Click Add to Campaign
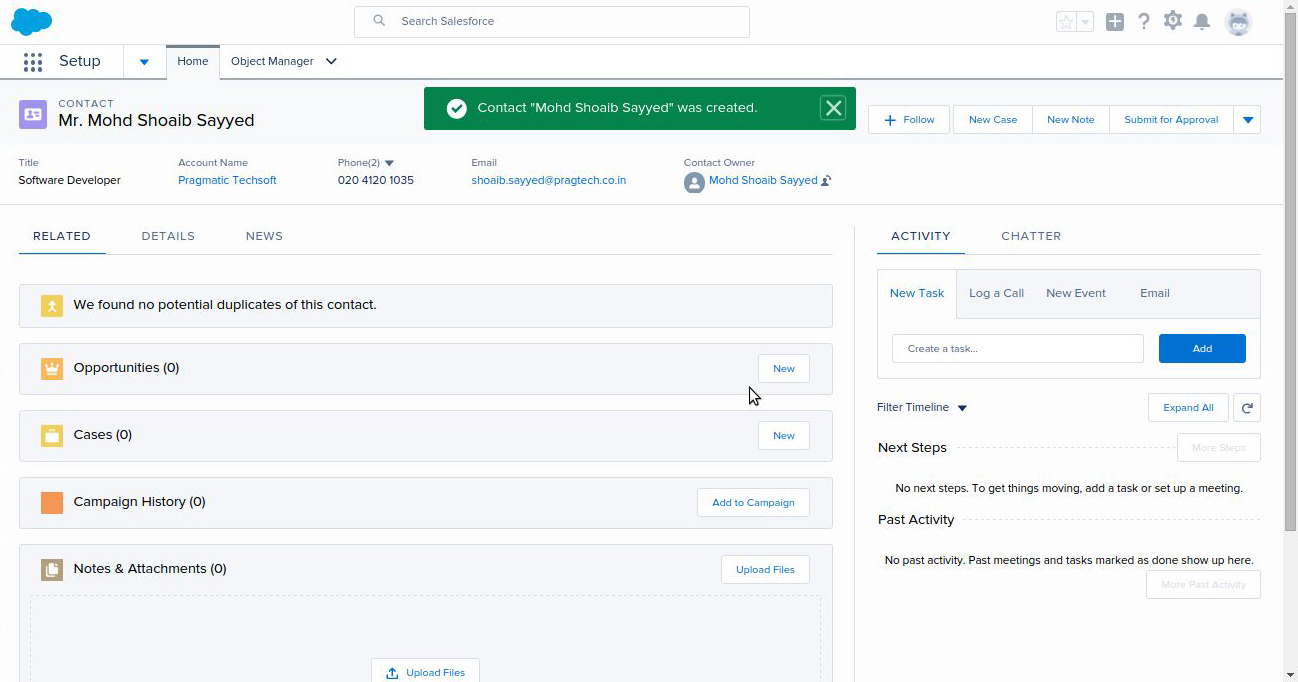The height and width of the screenshot is (682, 1298). pos(753,503)
